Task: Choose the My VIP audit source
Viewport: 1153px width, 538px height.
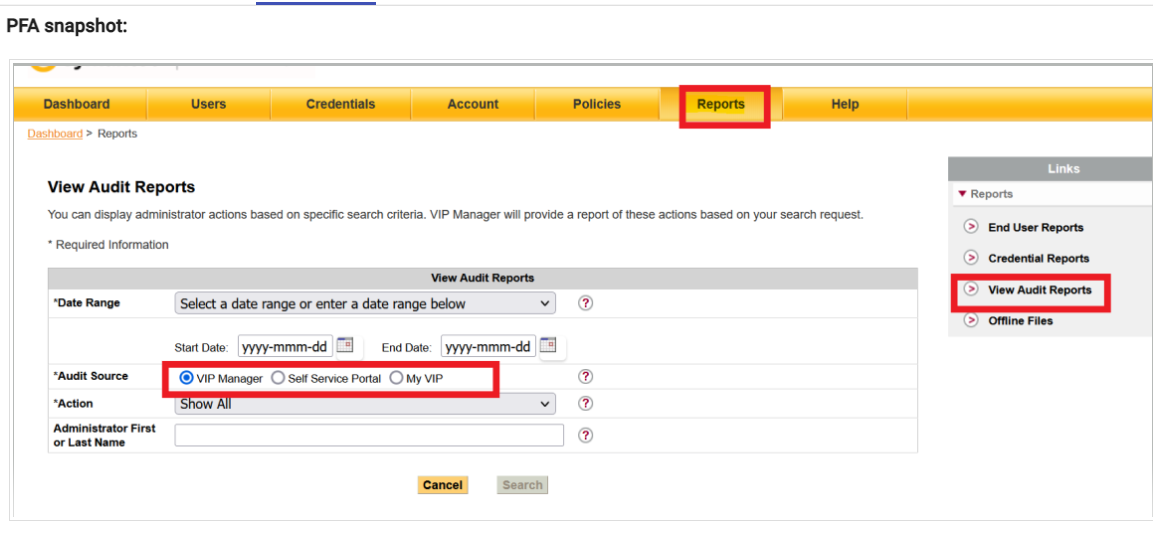Action: pos(396,378)
